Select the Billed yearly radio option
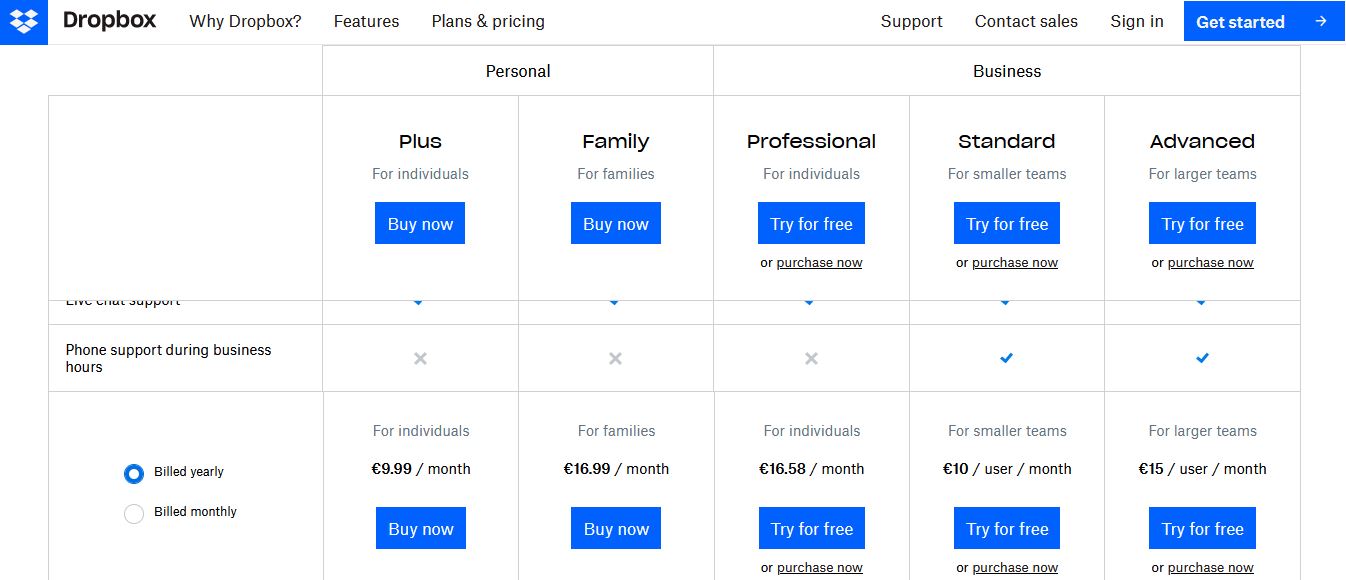1346x580 pixels. 134,473
